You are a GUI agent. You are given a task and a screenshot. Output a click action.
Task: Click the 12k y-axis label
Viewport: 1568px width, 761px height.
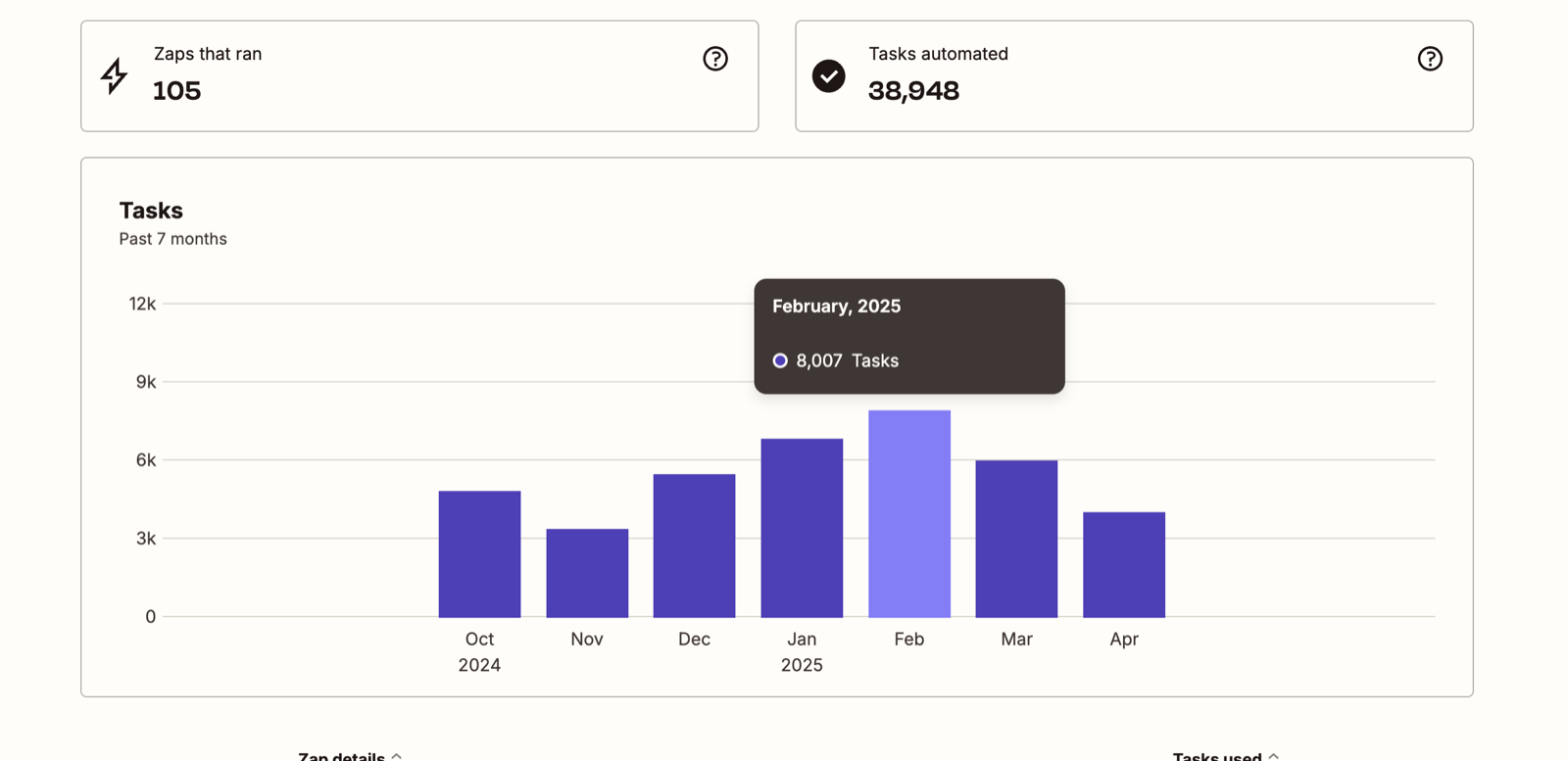point(142,304)
